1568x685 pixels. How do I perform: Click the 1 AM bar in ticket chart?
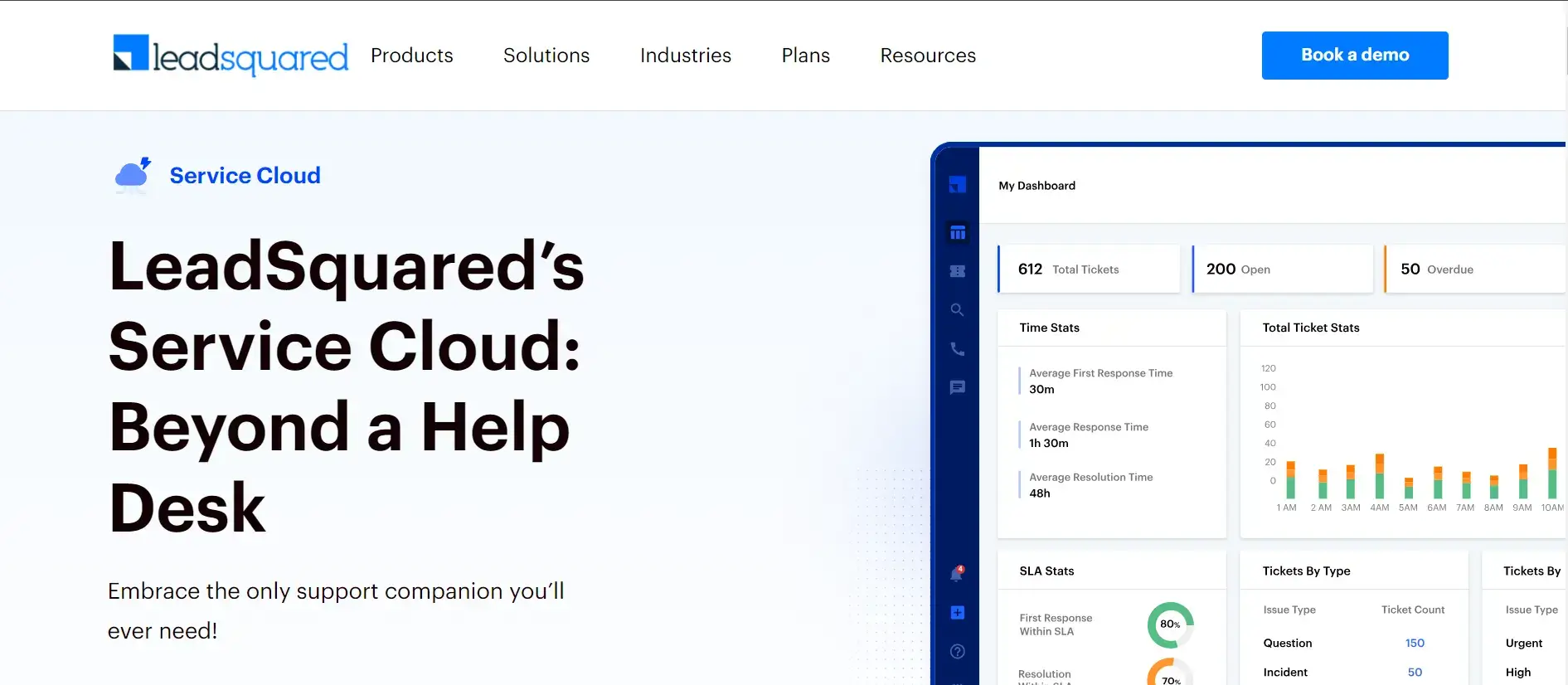pos(1290,479)
